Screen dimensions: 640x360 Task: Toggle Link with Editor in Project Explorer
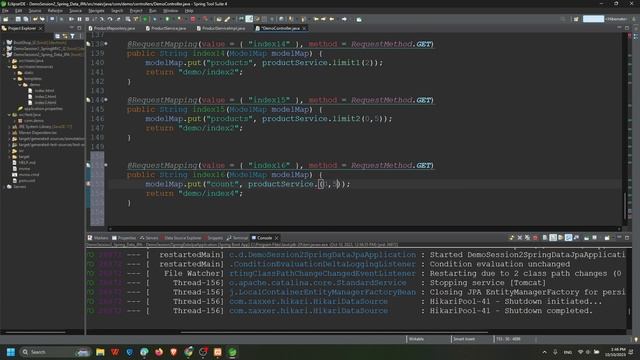tap(65, 36)
